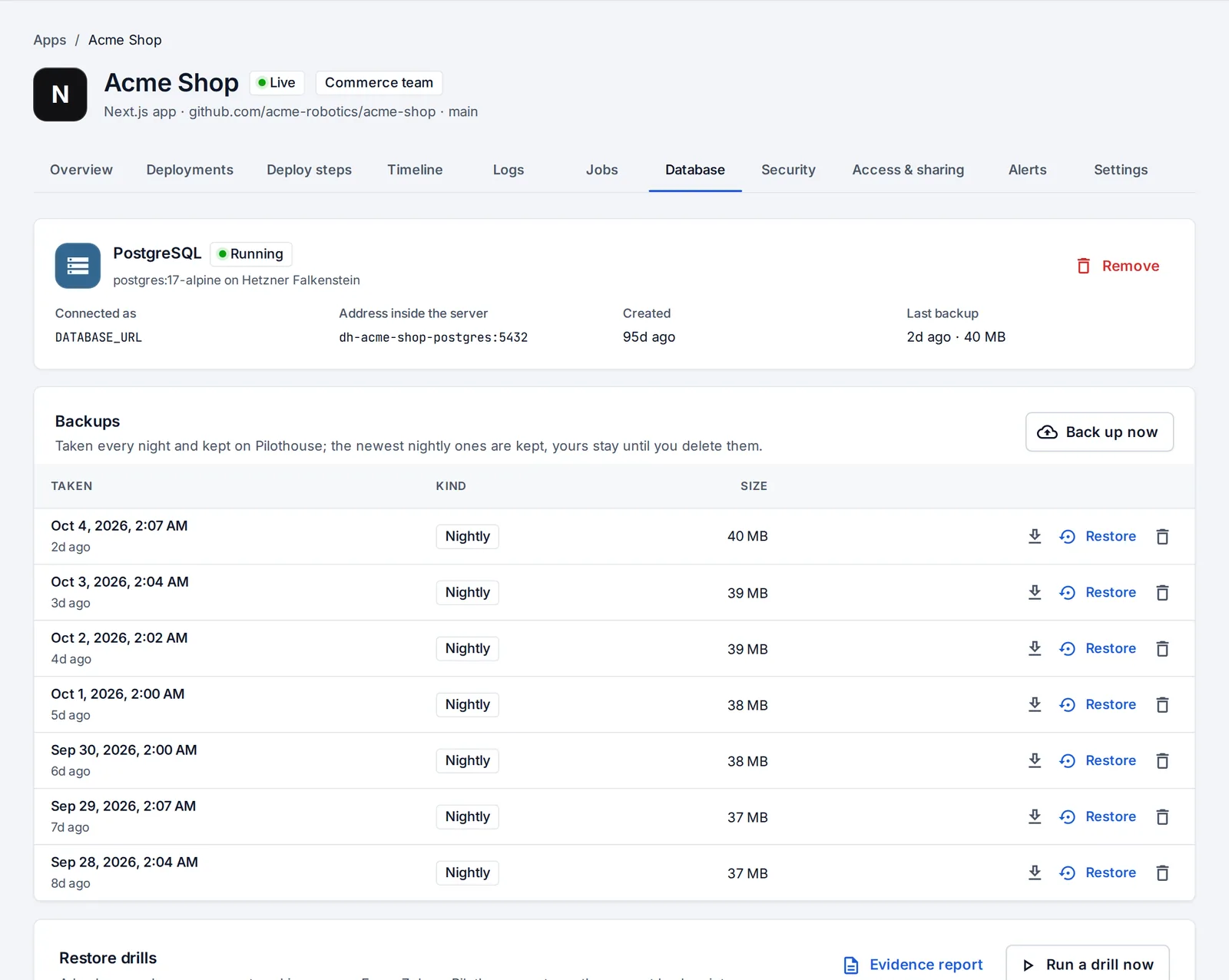Go to Apps breadcrumb
Viewport: 1229px width, 980px height.
(x=50, y=40)
